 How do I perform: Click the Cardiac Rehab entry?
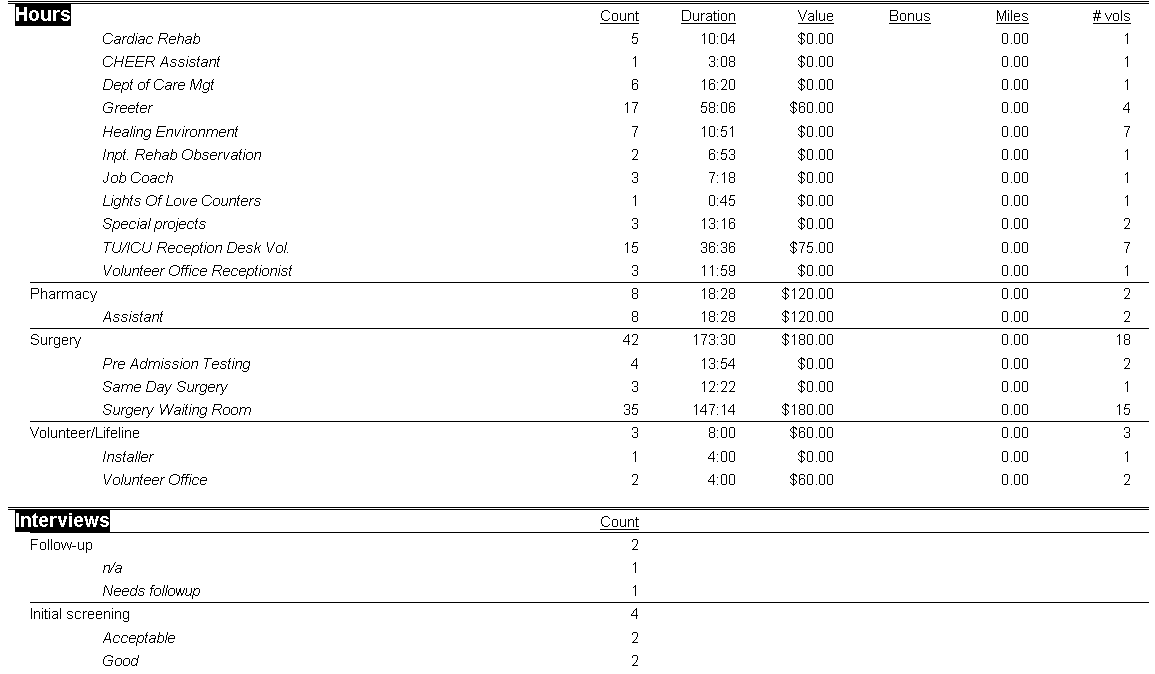[151, 39]
